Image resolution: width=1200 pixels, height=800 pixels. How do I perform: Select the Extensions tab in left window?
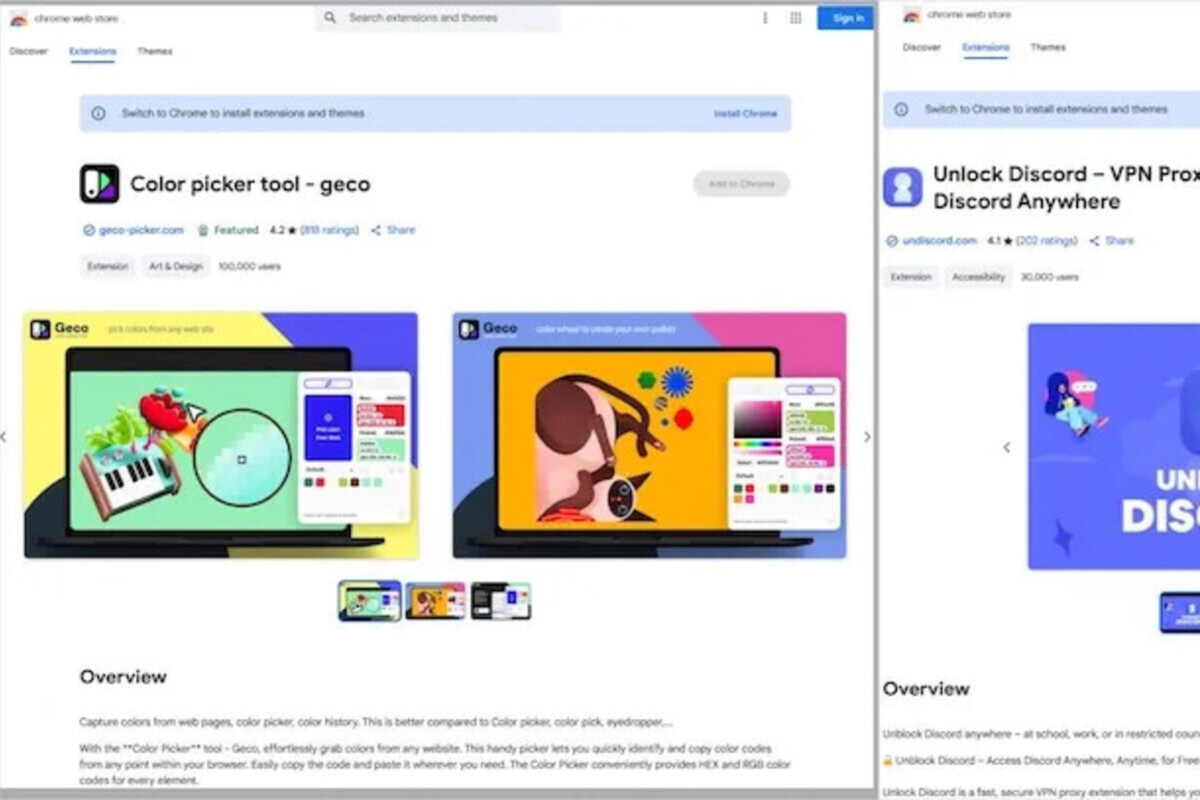click(x=93, y=51)
